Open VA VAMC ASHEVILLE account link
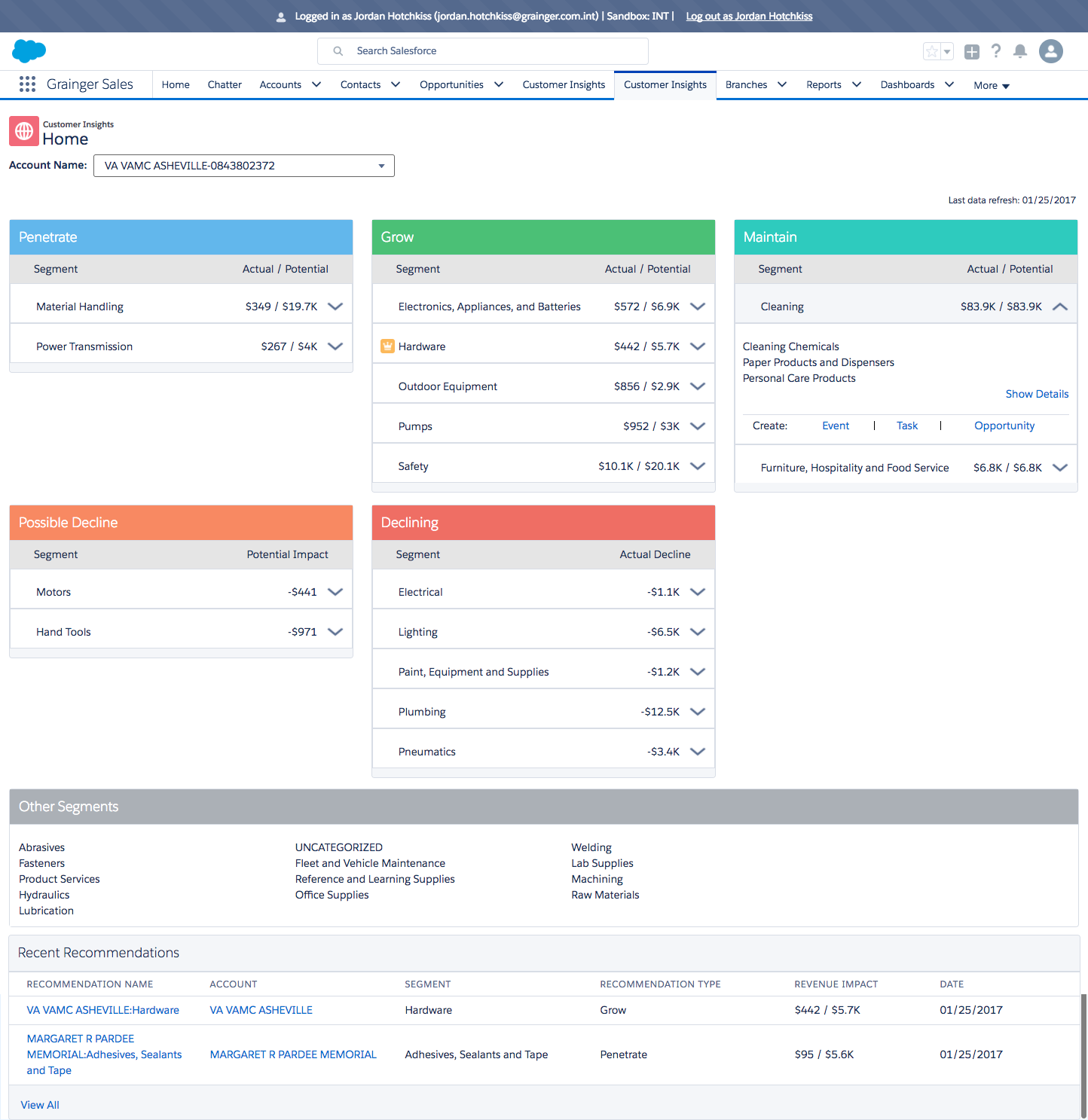Viewport: 1088px width, 1120px height. [261, 1010]
